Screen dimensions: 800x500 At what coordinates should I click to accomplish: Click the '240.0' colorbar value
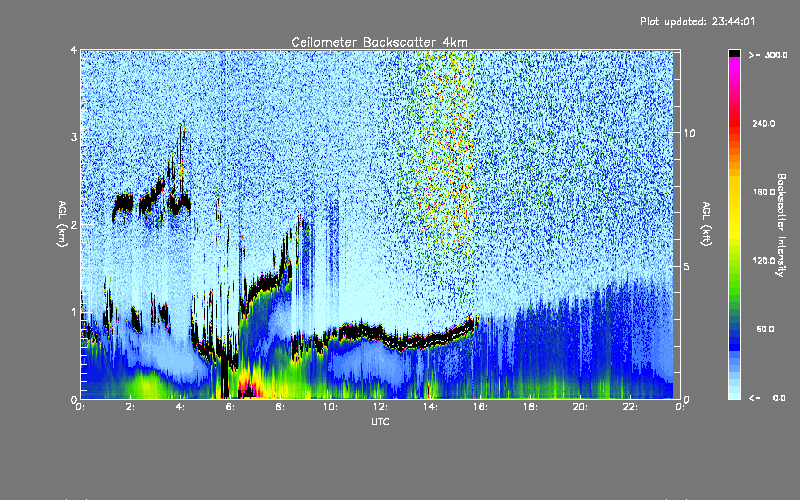(x=764, y=123)
